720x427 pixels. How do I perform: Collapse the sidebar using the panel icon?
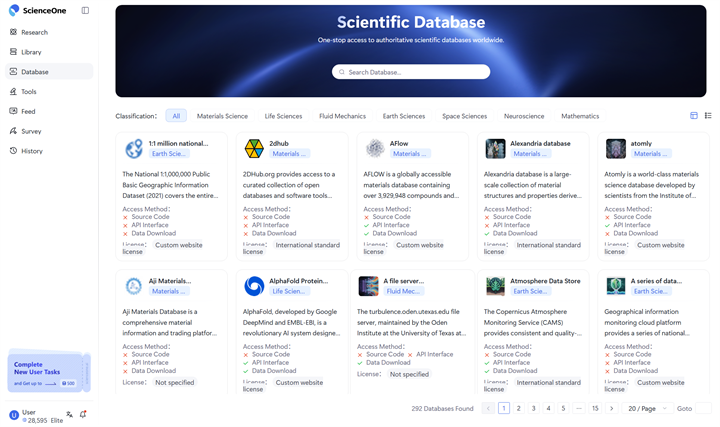point(85,11)
